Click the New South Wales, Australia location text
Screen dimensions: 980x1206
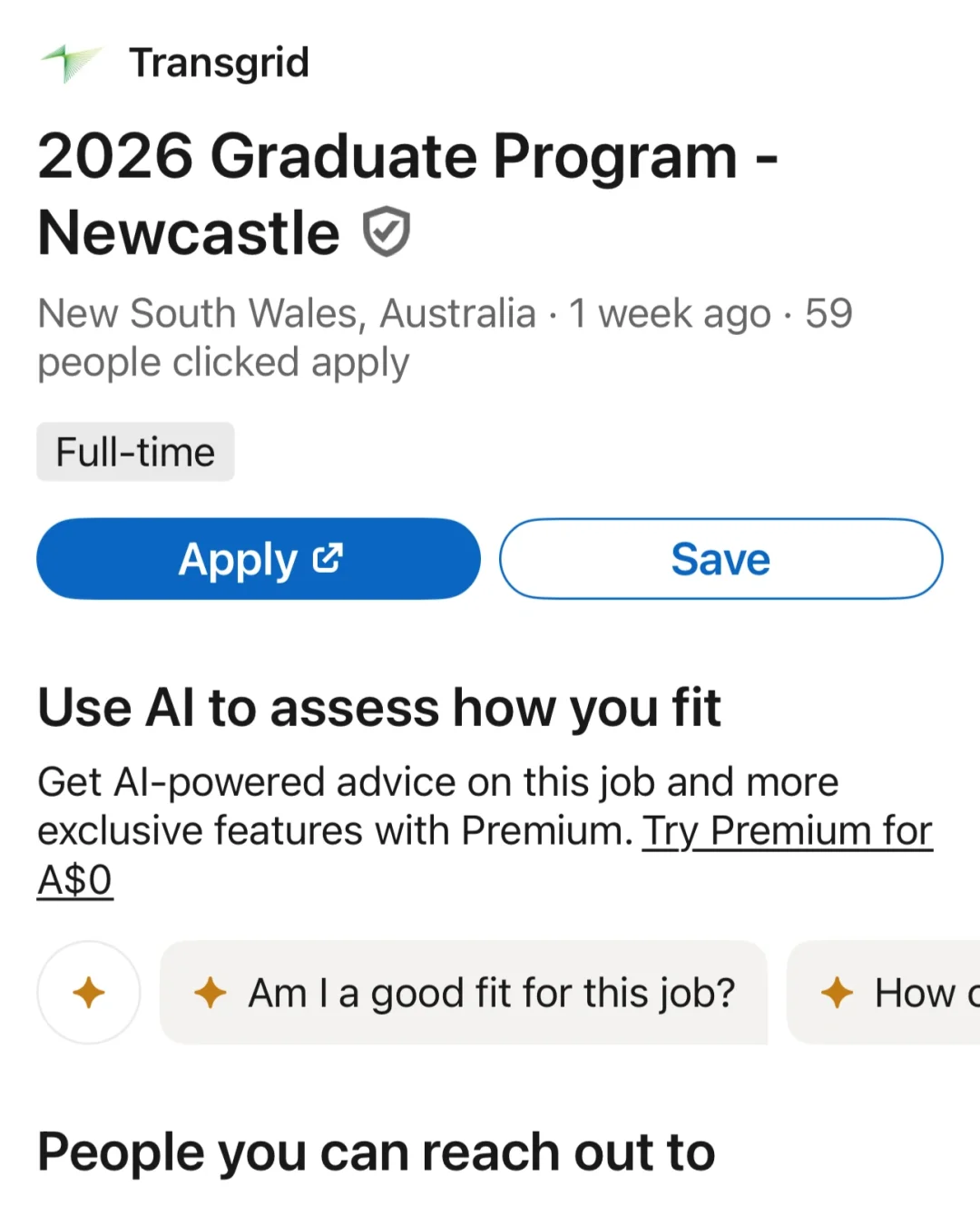pos(286,314)
